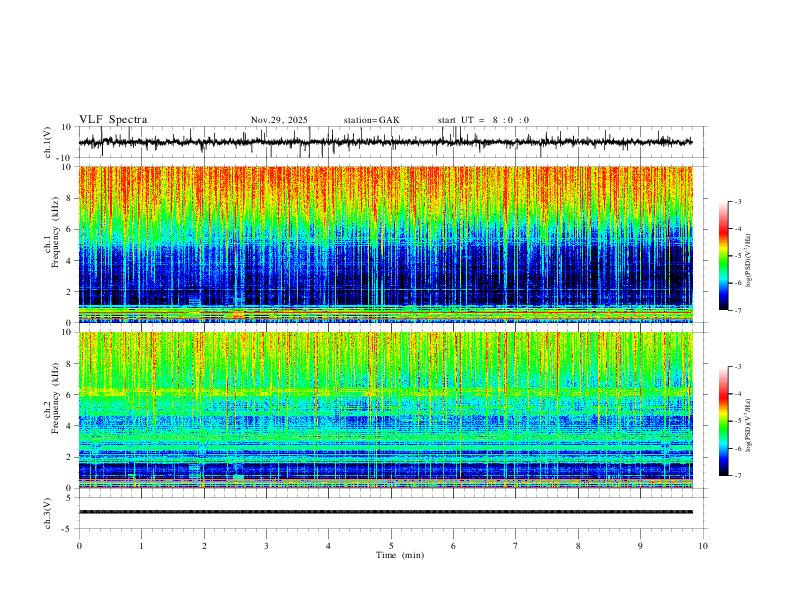This screenshot has height=612, width=792.
Task: Click the date 'Nov.29, 2025'
Action: click(x=279, y=120)
